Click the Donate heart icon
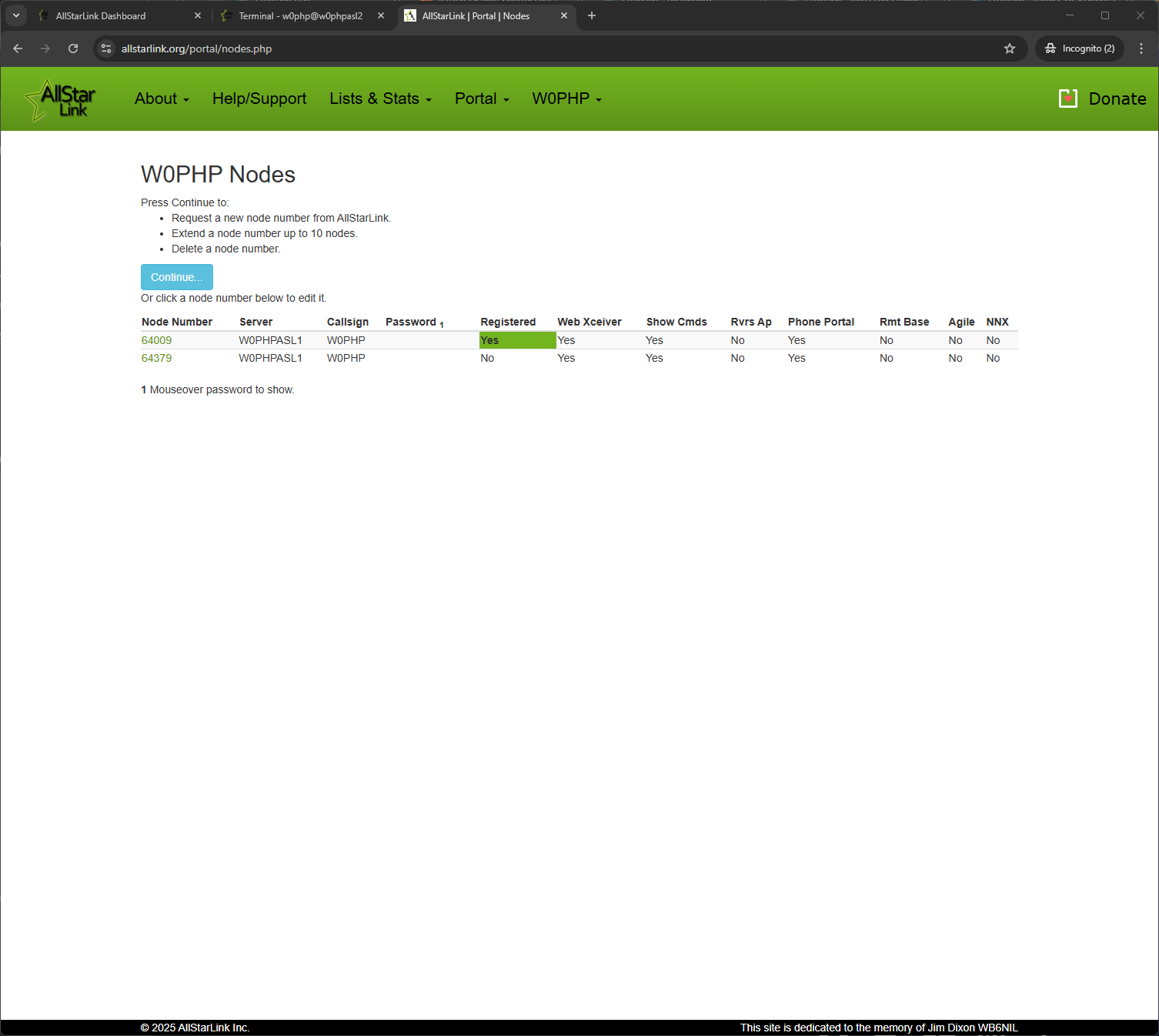The image size is (1159, 1036). (x=1067, y=99)
